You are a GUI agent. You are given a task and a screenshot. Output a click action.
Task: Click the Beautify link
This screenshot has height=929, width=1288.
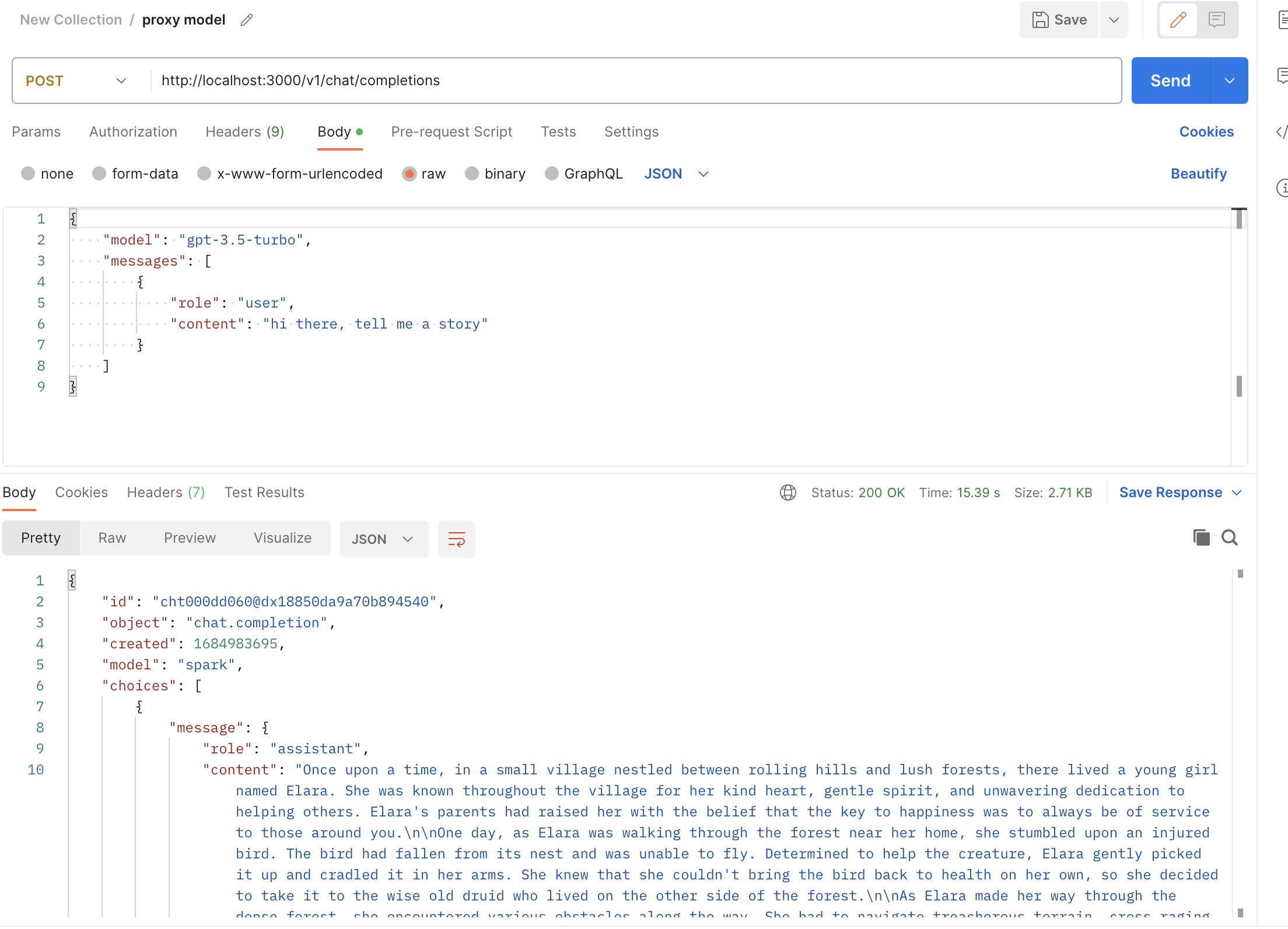tap(1198, 174)
